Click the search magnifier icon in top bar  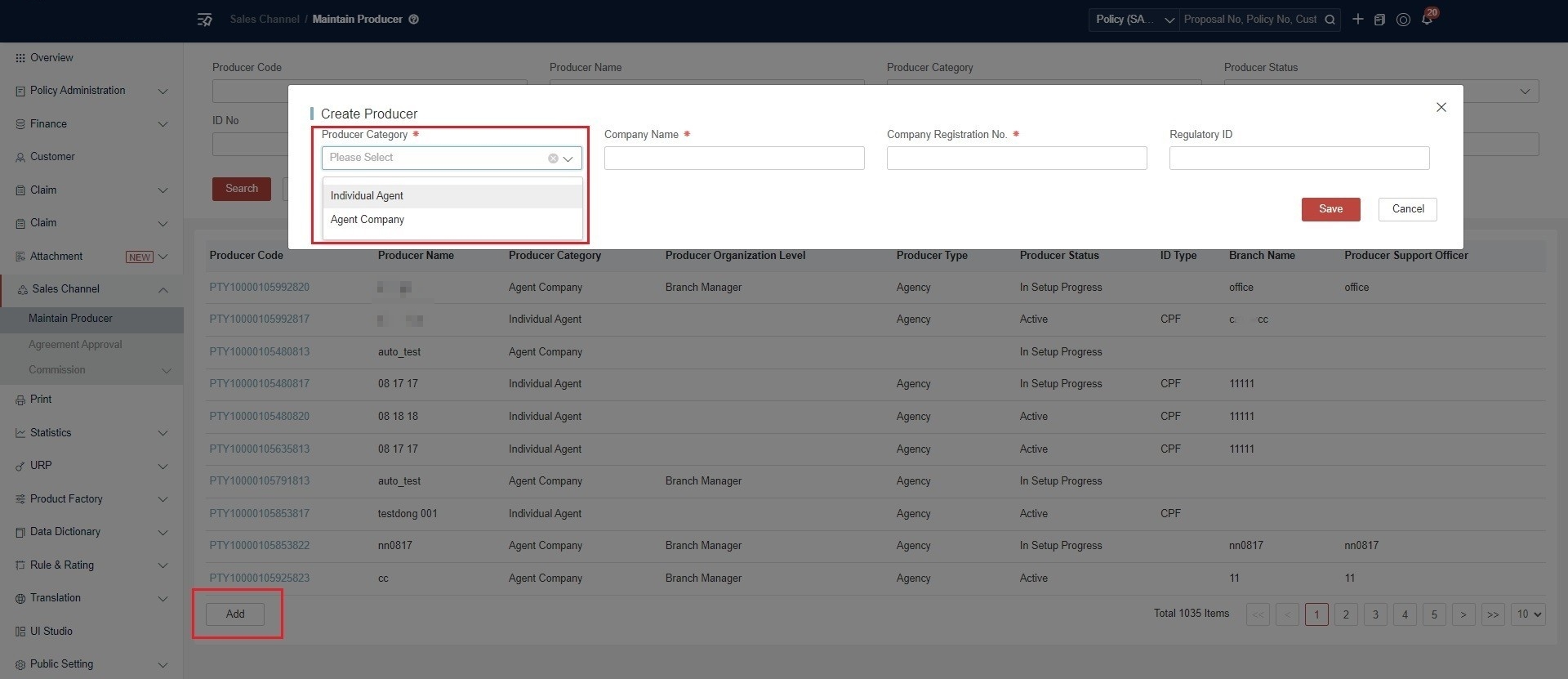[1330, 20]
